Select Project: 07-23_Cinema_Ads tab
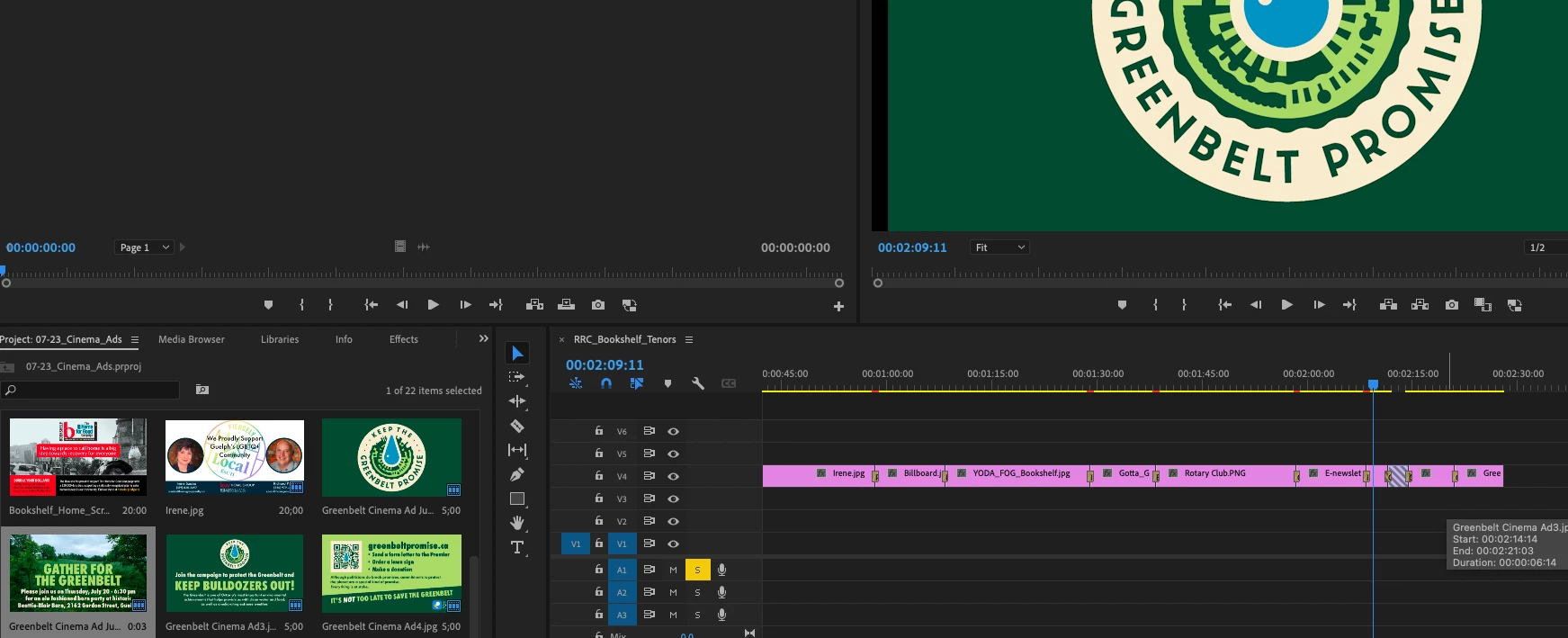Screen dimensions: 1568x638 (x=61, y=339)
